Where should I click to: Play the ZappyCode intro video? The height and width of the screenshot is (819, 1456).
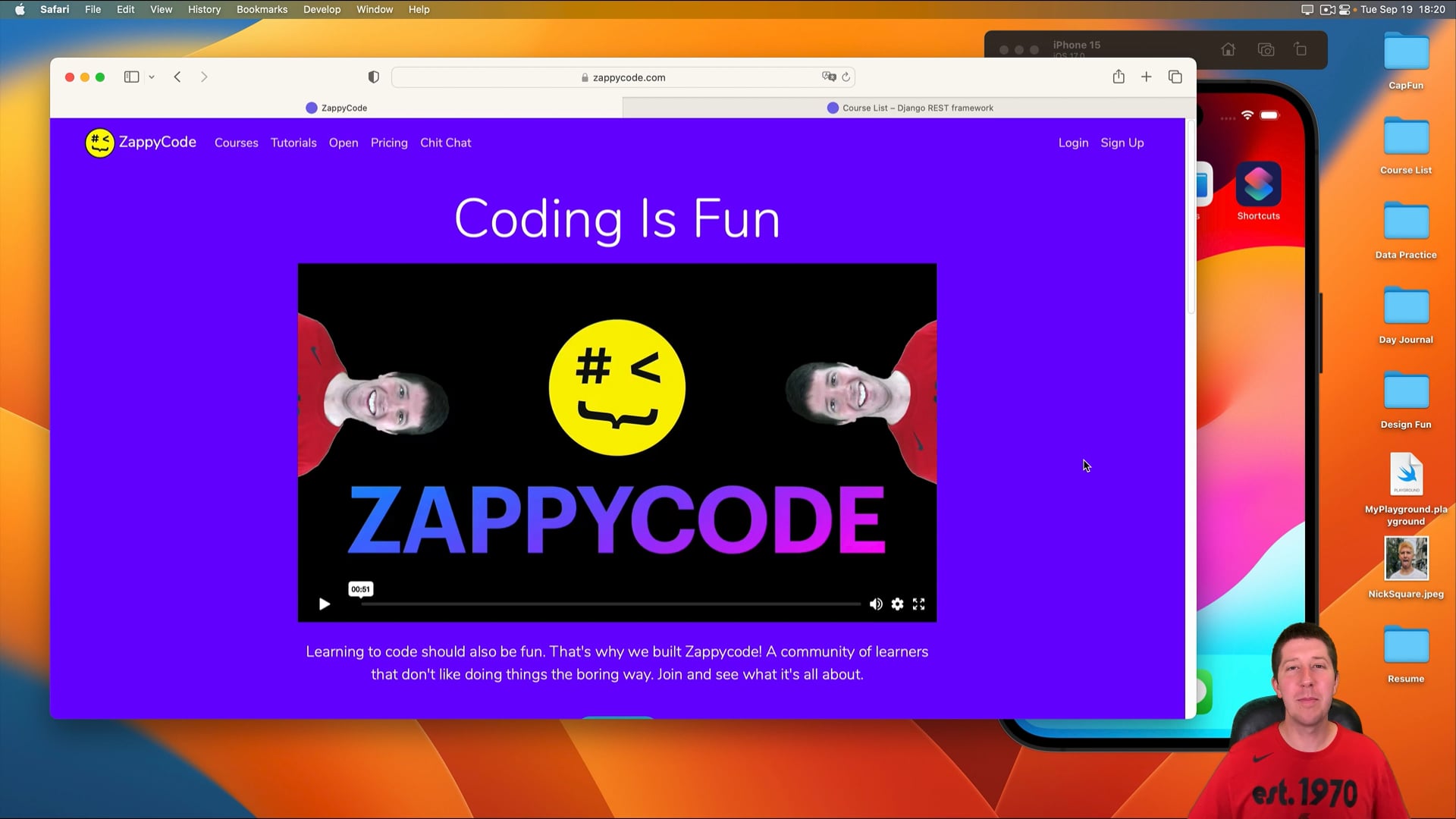[325, 604]
